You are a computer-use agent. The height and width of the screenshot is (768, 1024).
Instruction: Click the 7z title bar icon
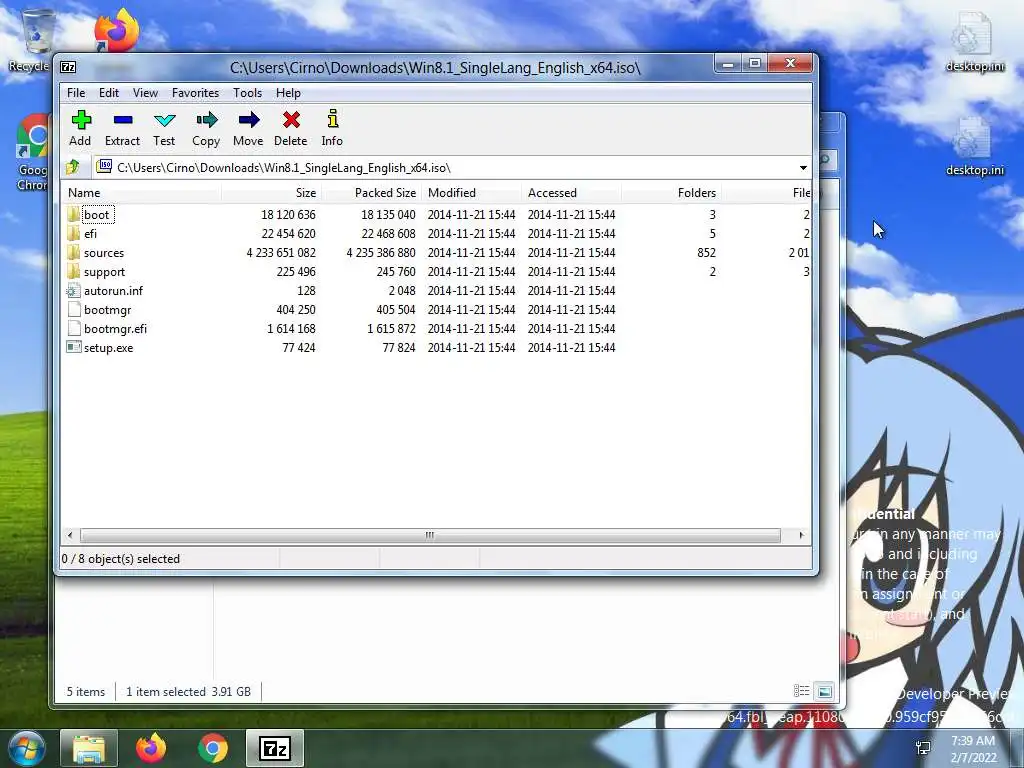[68, 67]
